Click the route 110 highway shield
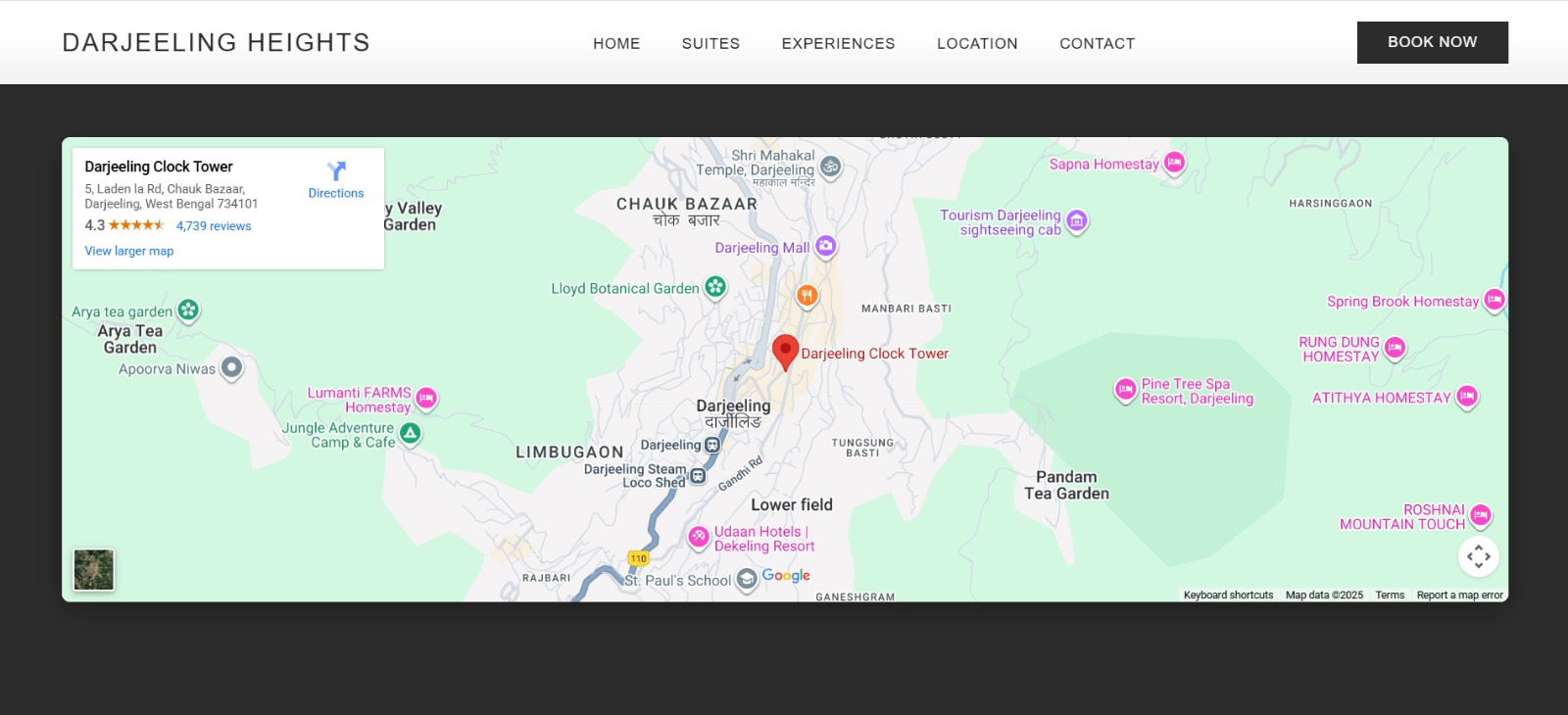Screen dimensions: 1568x715 click(x=639, y=558)
